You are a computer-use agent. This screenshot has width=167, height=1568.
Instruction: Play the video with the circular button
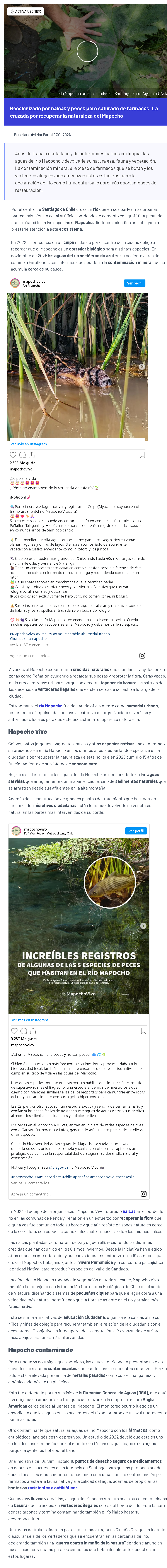[x=87, y=51]
